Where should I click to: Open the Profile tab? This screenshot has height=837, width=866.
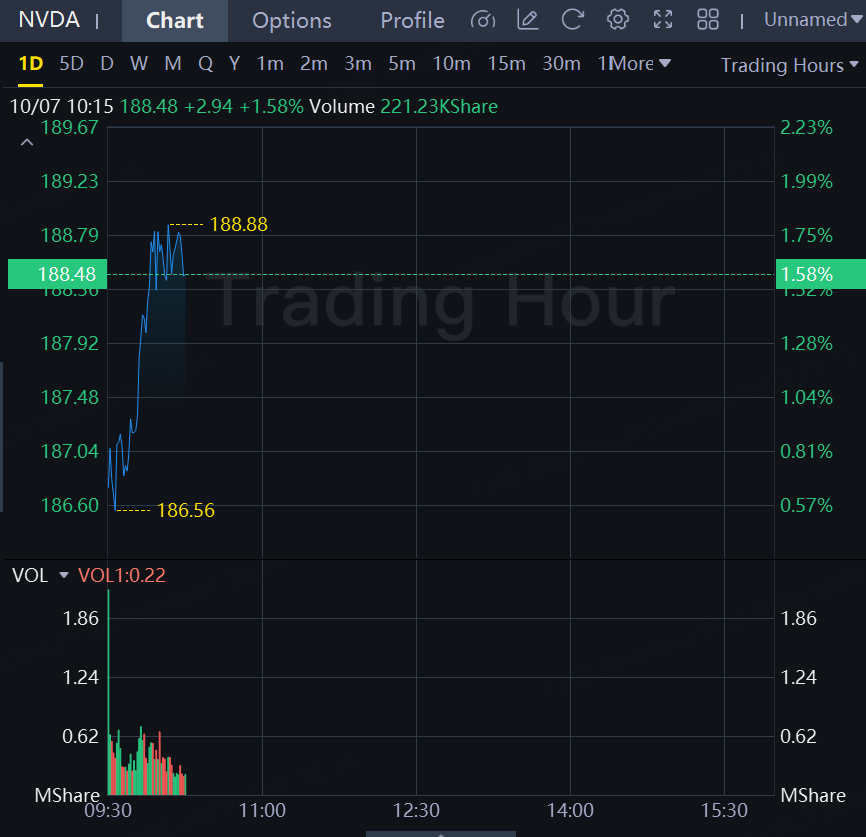[412, 20]
